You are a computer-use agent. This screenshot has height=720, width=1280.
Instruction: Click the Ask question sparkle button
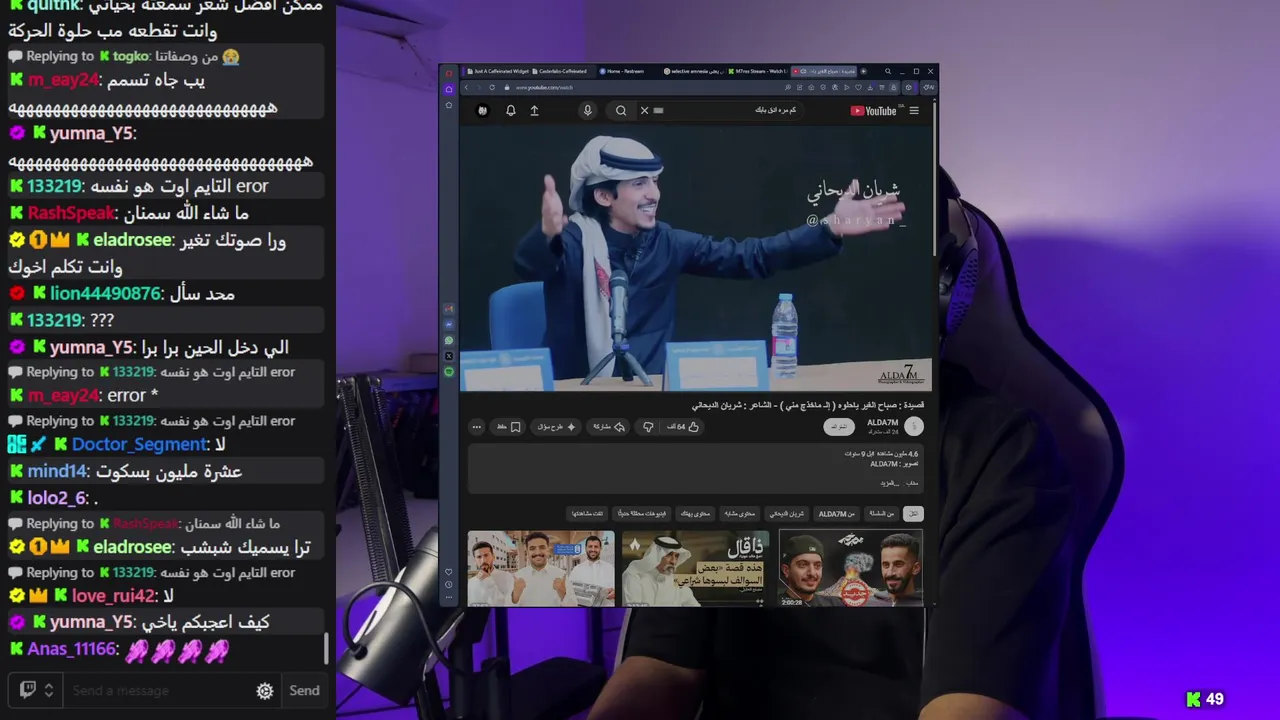(x=556, y=427)
